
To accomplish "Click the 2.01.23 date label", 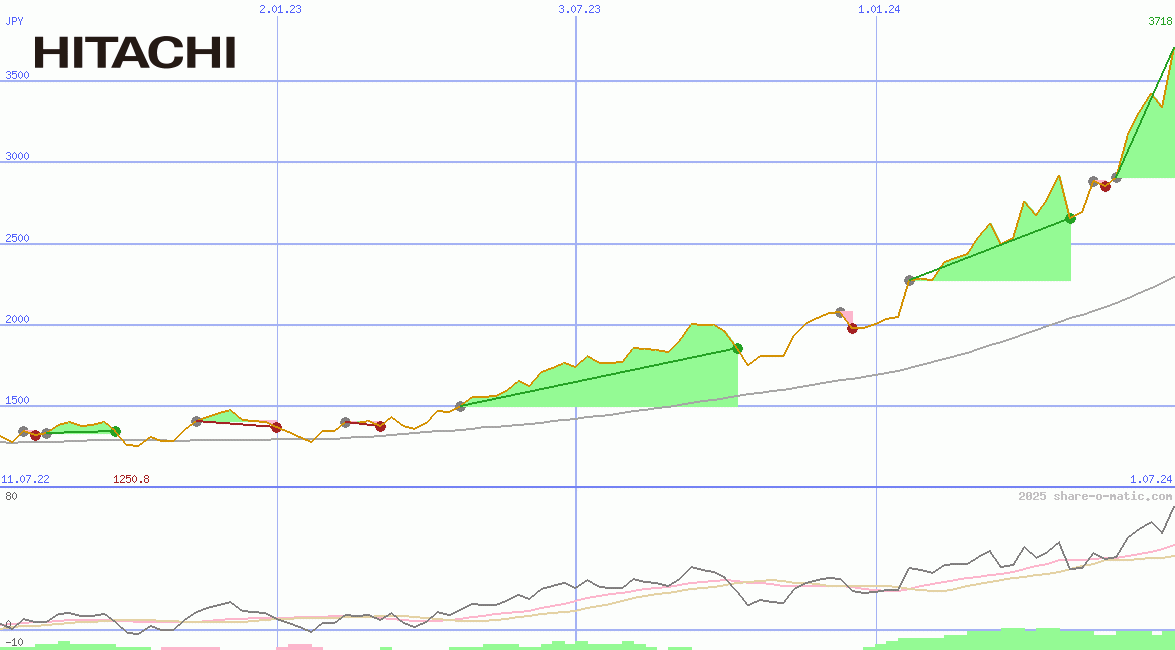I will (x=280, y=9).
